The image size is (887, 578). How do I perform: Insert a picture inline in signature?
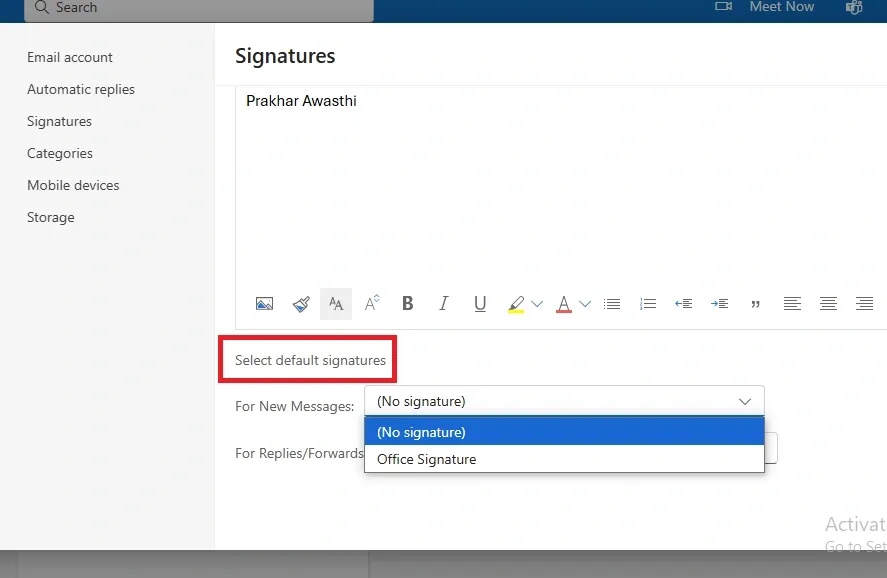tap(264, 304)
